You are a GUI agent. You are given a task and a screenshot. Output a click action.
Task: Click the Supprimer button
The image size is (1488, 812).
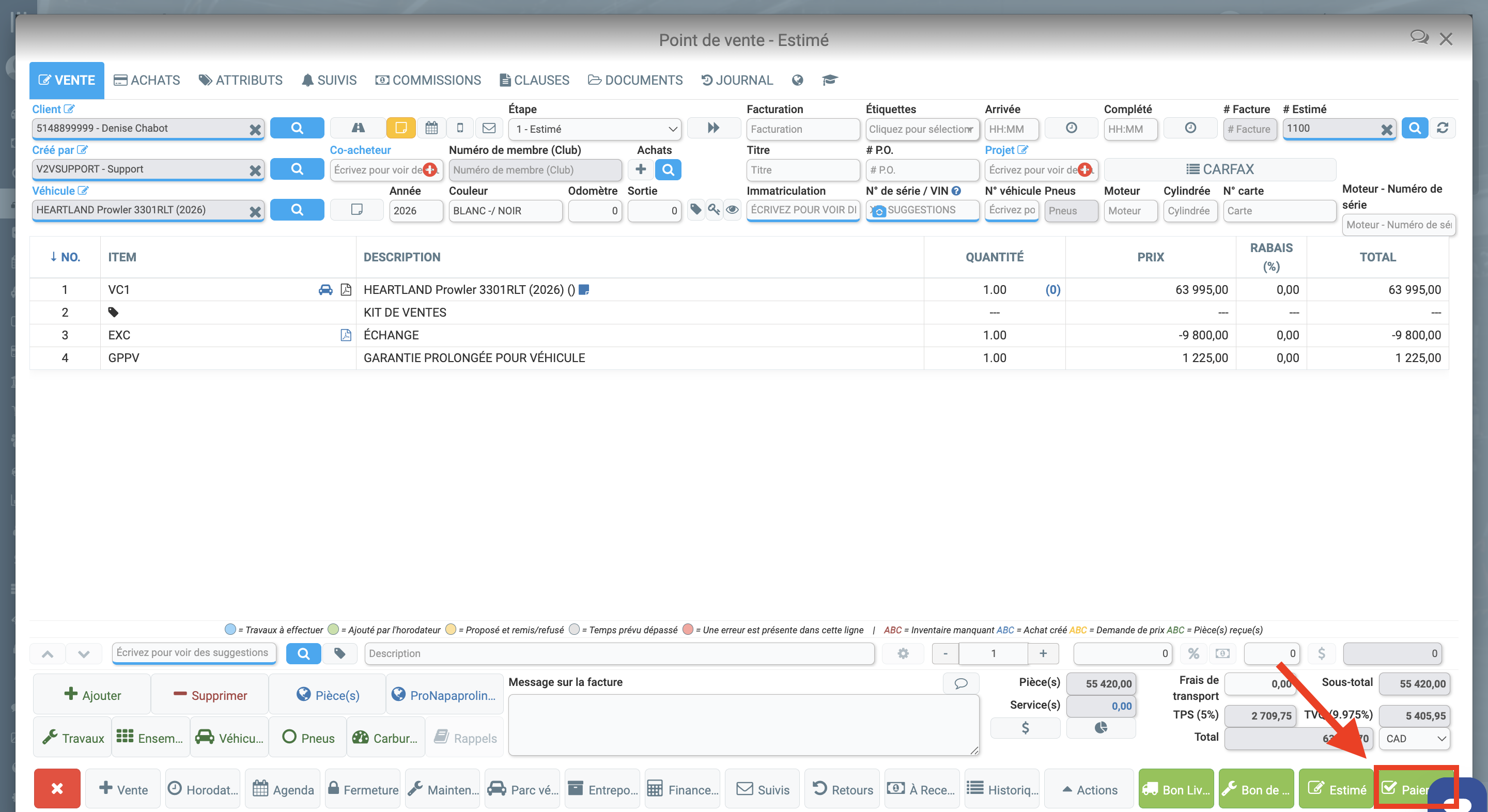pos(210,695)
